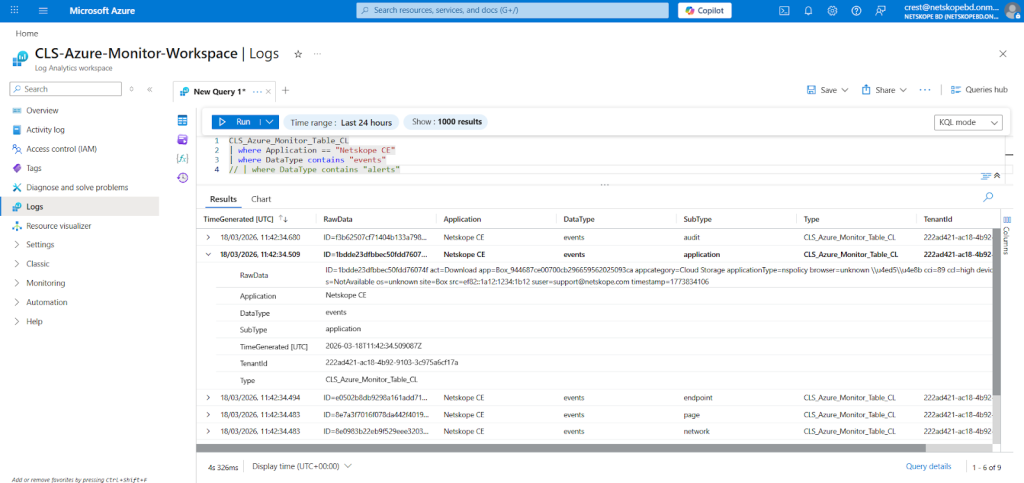This screenshot has width=1024, height=483.
Task: Collapse the query editor with double chevron
Action: 997,176
